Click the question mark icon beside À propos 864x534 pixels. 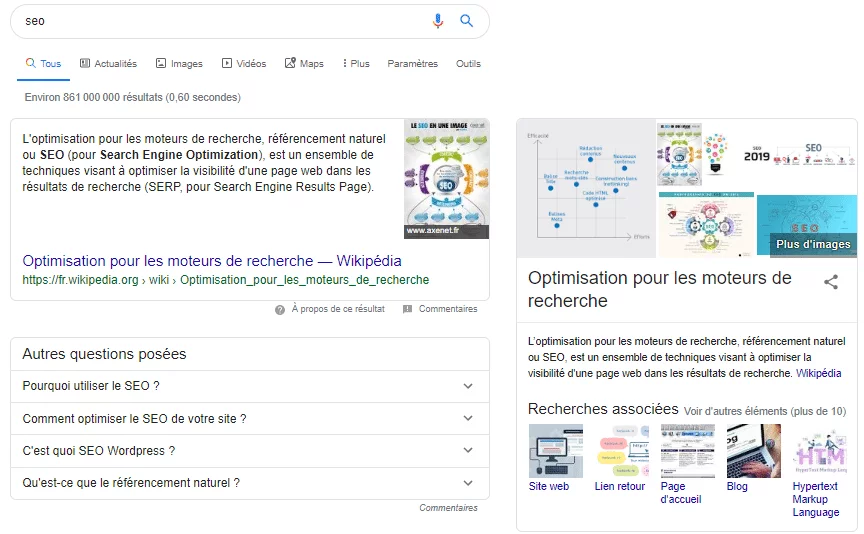(280, 310)
